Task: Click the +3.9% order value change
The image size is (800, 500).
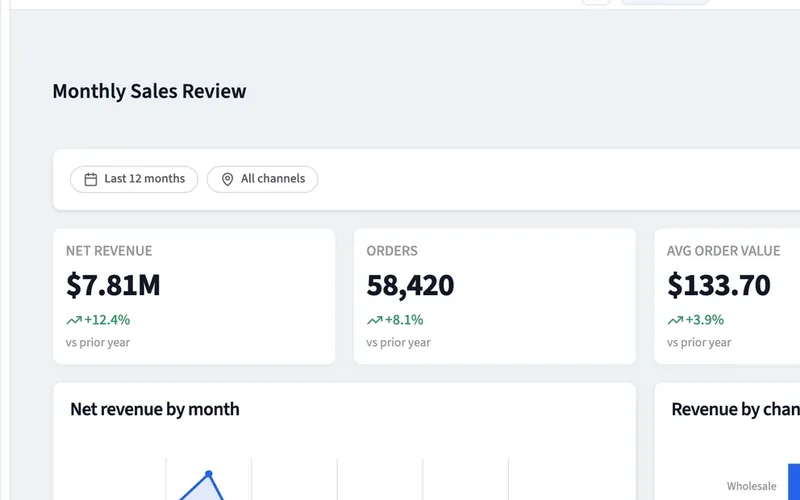Action: (x=705, y=320)
